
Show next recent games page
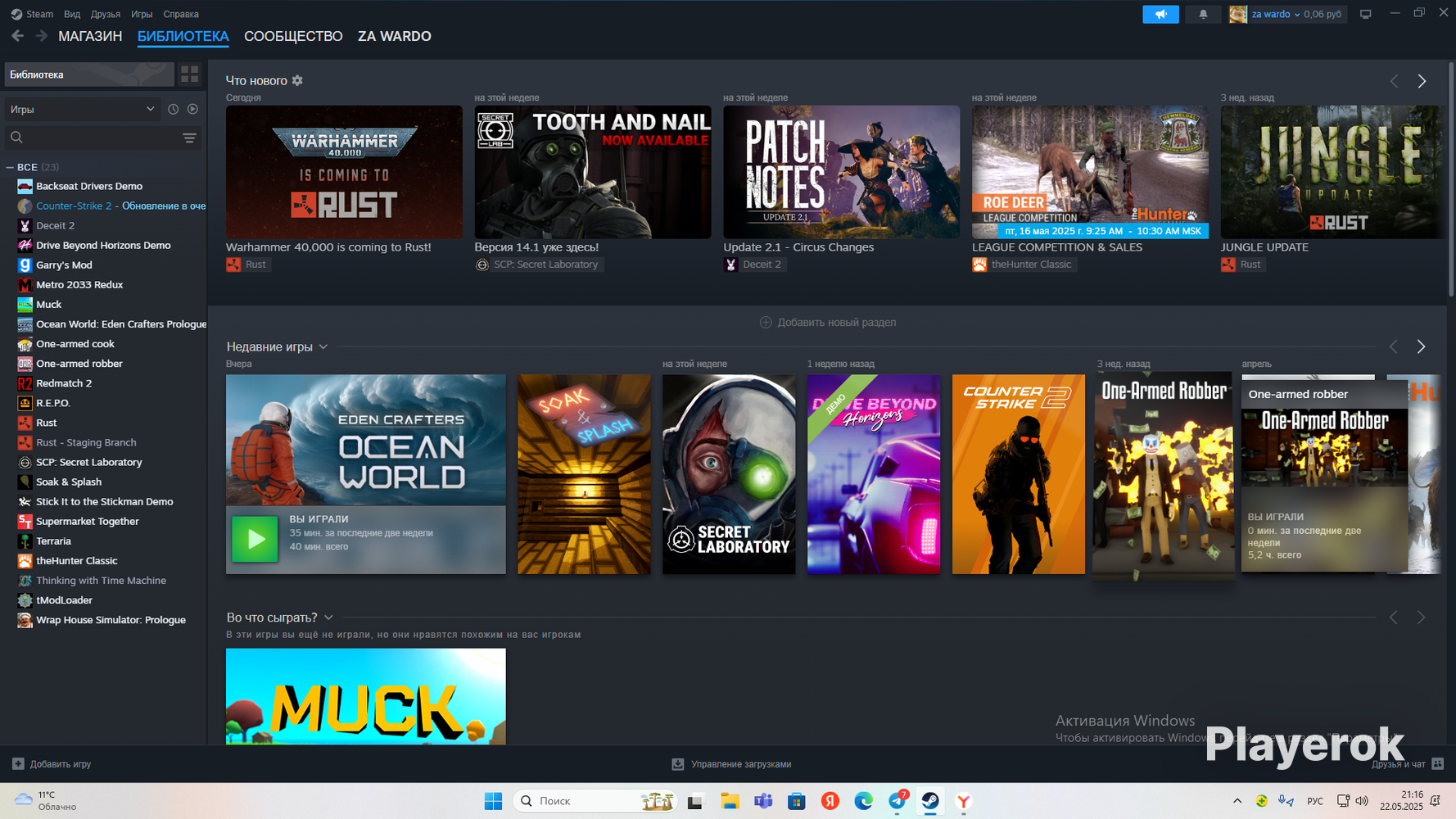tap(1422, 346)
